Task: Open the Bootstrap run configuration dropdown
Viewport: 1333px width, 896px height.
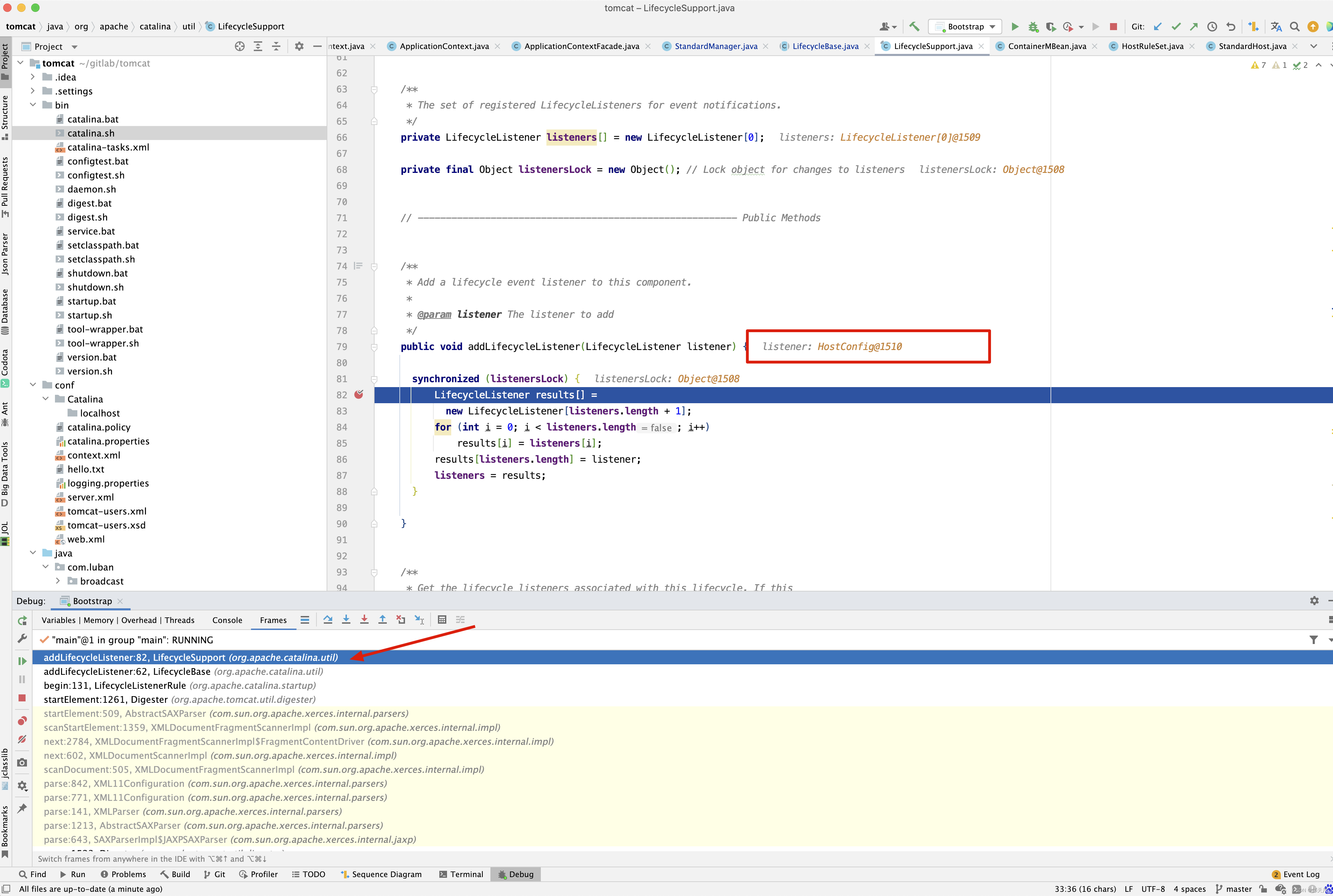Action: tap(965, 26)
